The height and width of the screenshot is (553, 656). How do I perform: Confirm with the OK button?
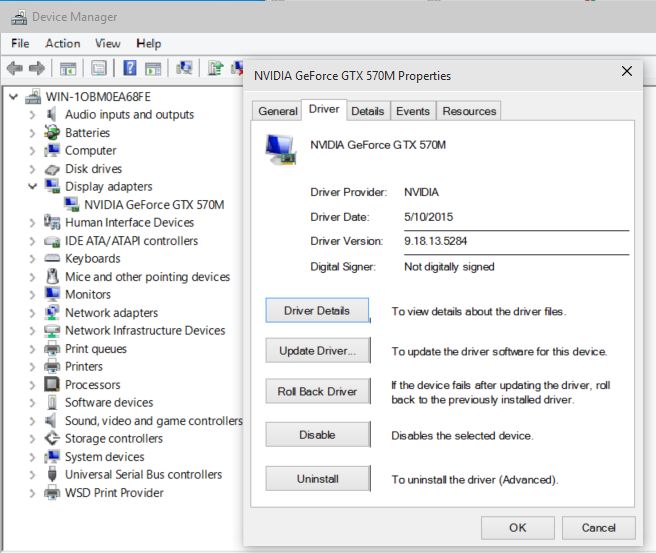click(518, 528)
